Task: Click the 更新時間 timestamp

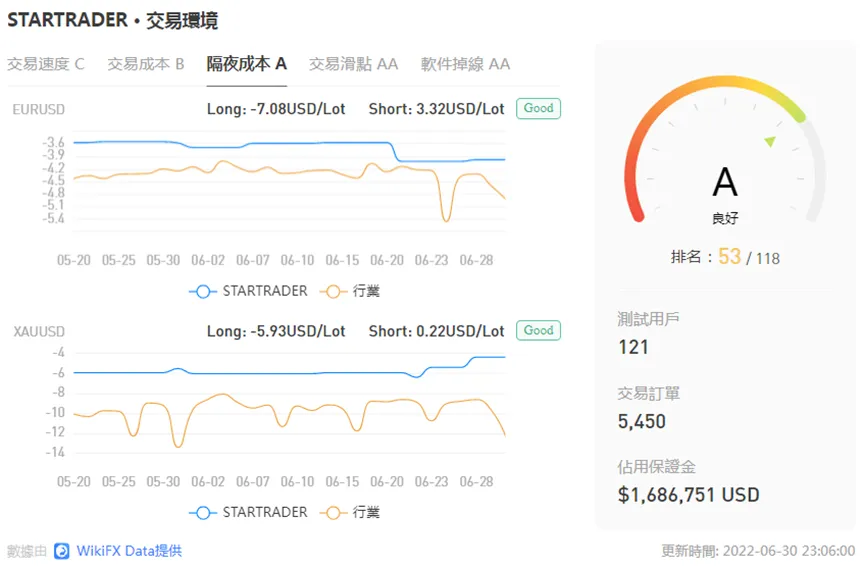Action: click(x=758, y=551)
